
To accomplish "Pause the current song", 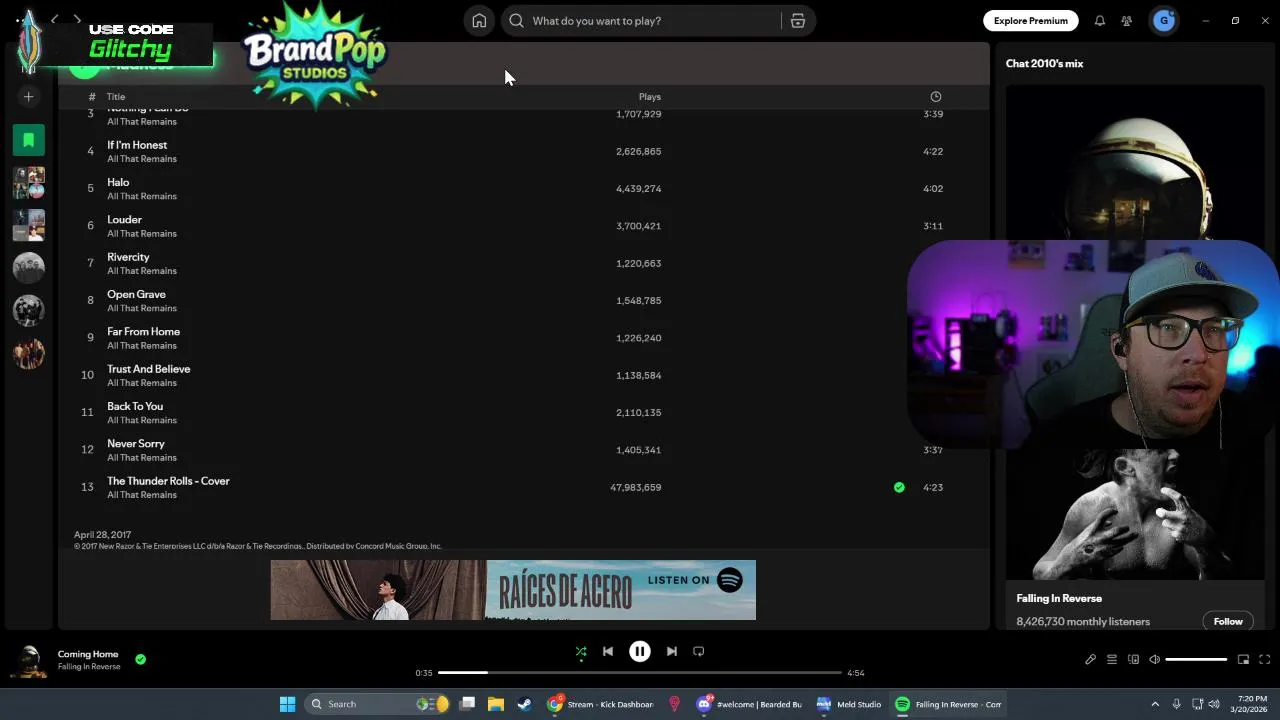I will pyautogui.click(x=640, y=651).
